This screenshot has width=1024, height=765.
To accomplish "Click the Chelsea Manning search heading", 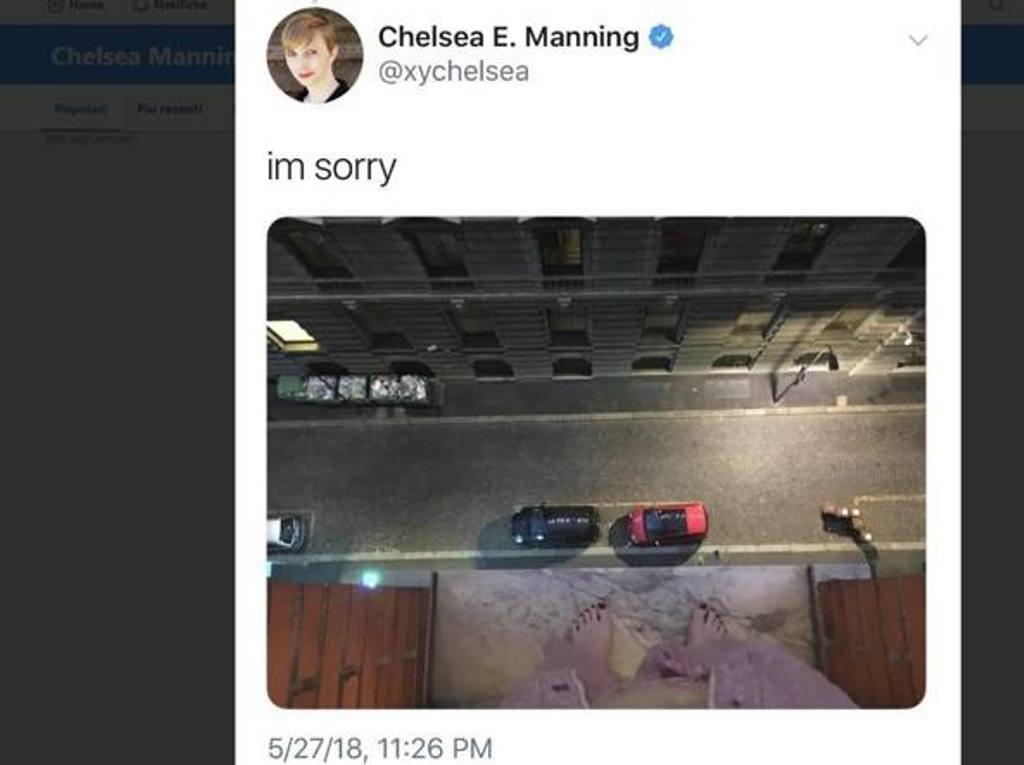I will tap(142, 56).
